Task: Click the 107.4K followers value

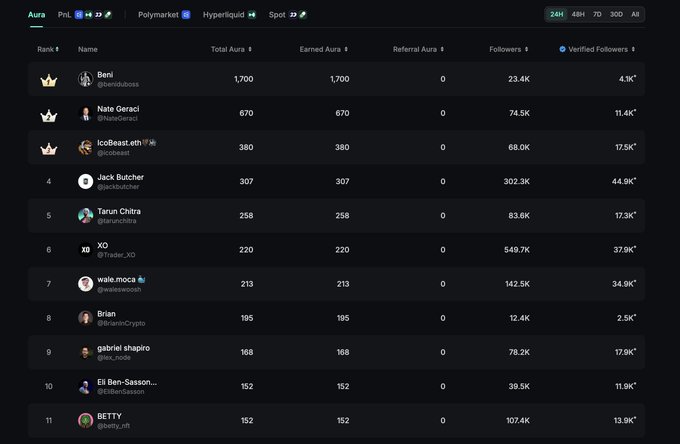Action: [518, 420]
